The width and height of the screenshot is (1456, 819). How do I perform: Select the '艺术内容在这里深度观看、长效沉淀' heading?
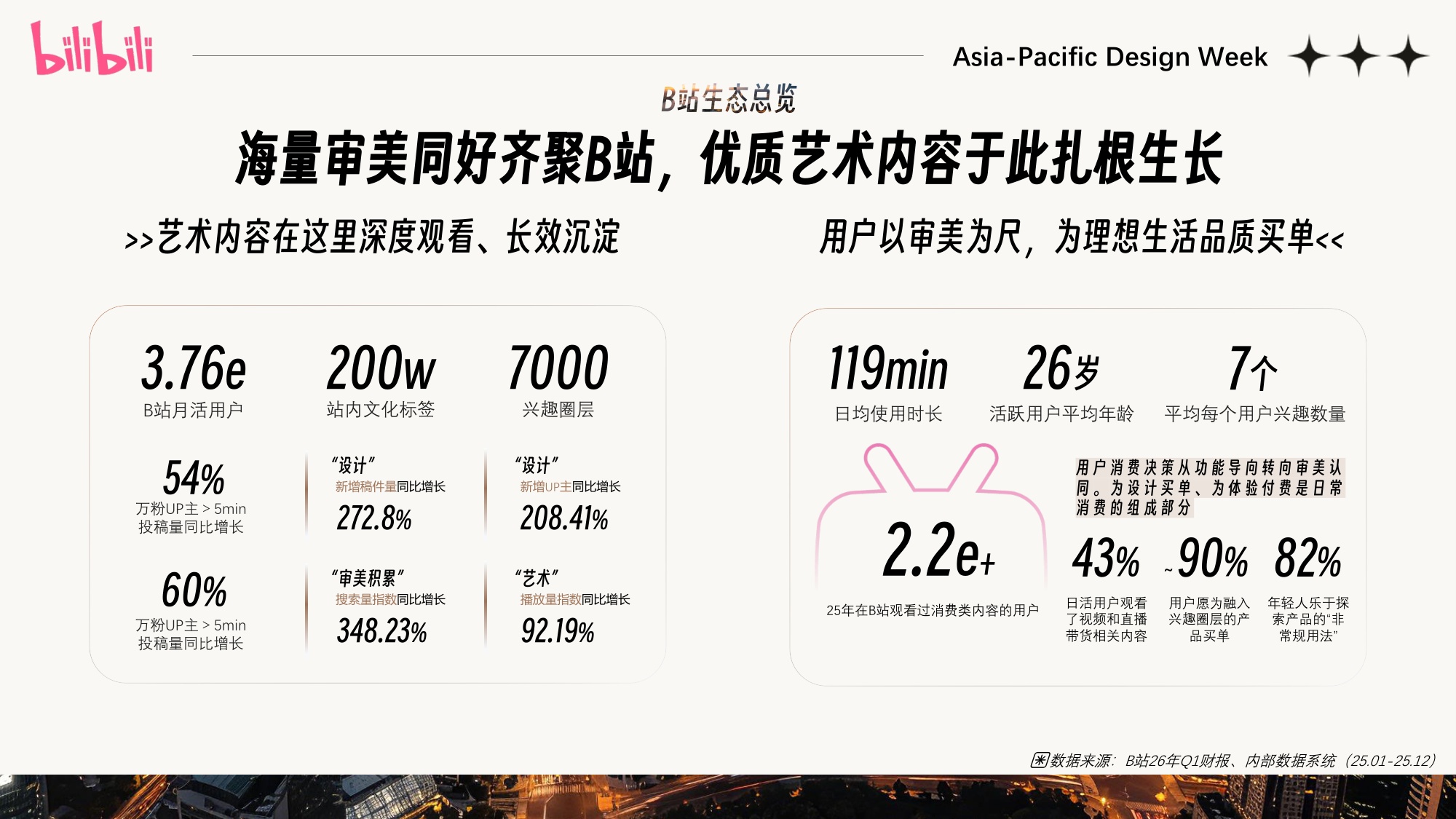(388, 237)
